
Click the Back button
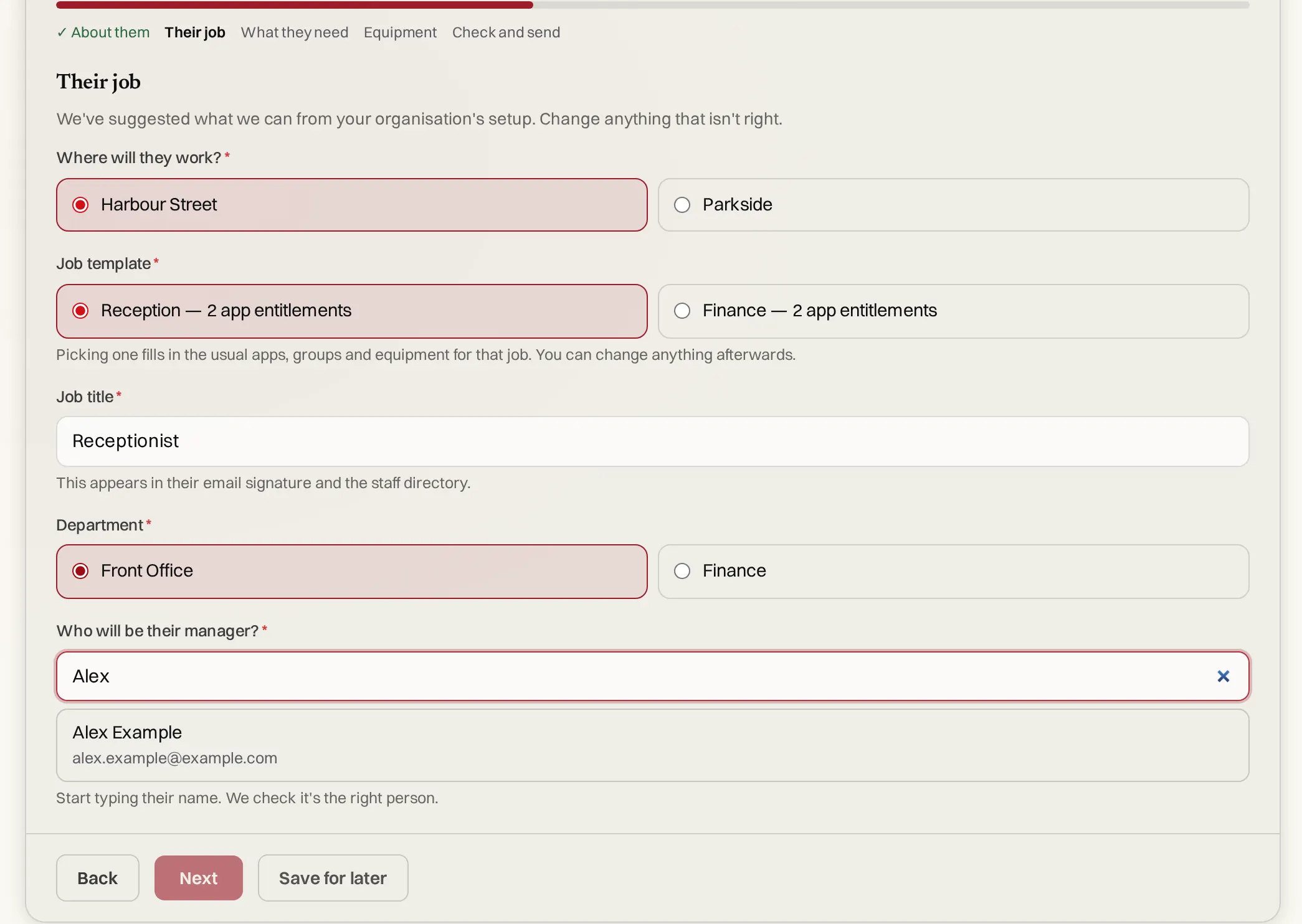point(97,878)
